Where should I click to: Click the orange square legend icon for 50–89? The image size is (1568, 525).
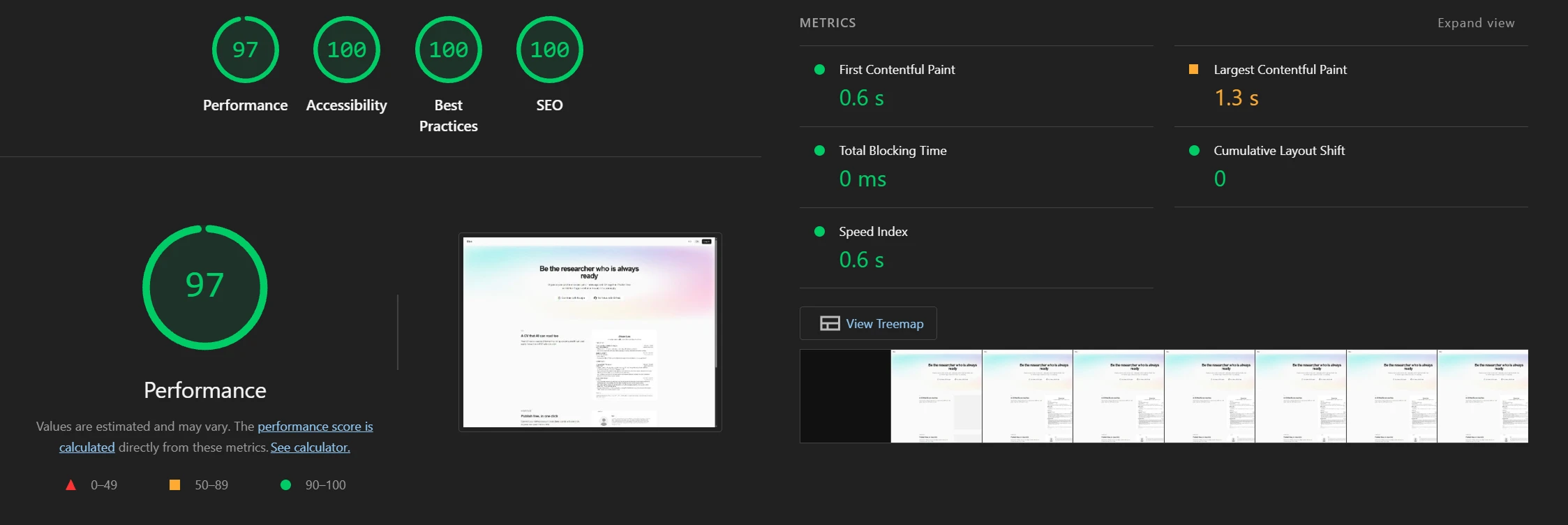coord(174,485)
